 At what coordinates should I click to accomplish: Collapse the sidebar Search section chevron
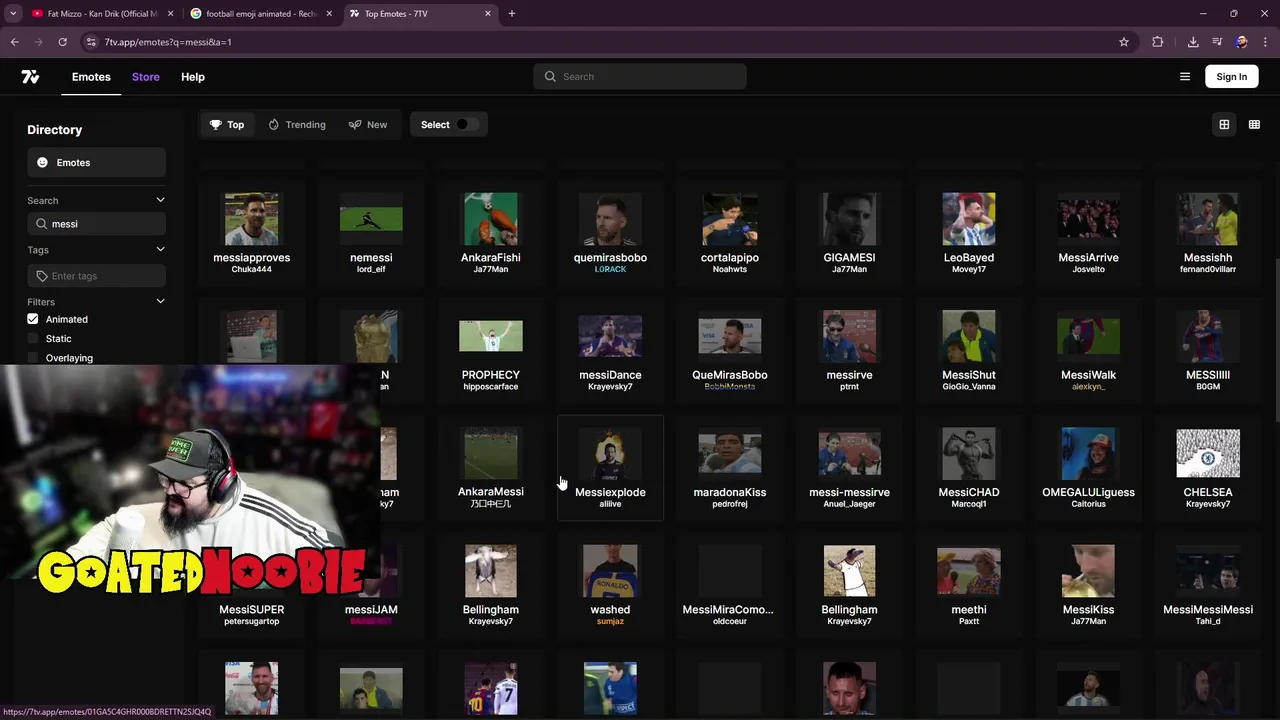160,201
